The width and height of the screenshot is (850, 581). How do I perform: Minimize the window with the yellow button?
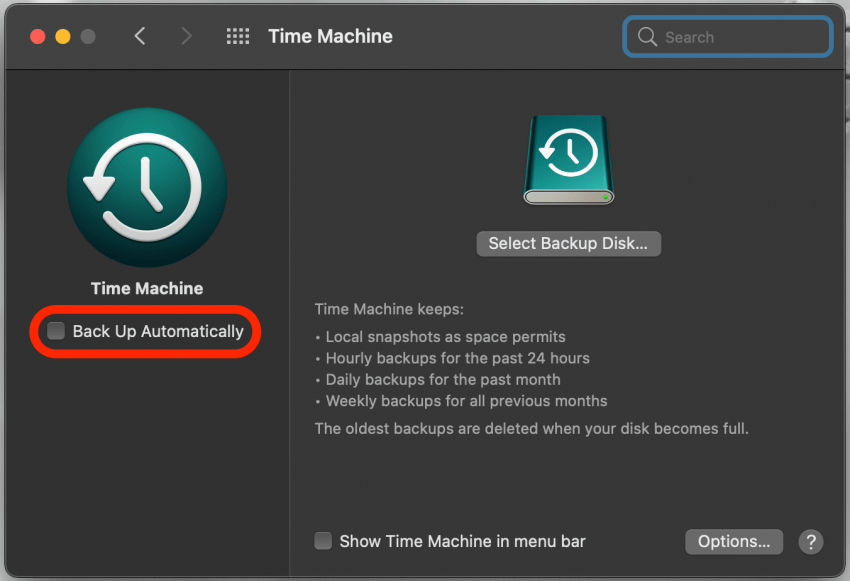pos(63,37)
